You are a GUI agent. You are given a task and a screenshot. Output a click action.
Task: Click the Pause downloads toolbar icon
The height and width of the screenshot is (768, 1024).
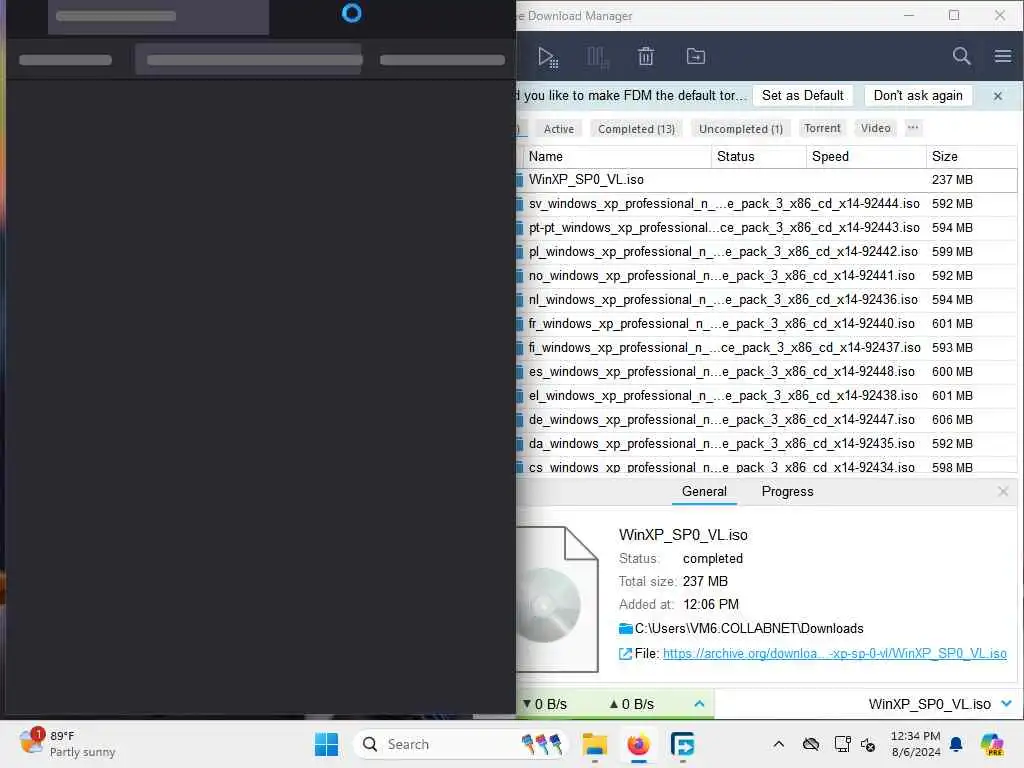coord(598,57)
